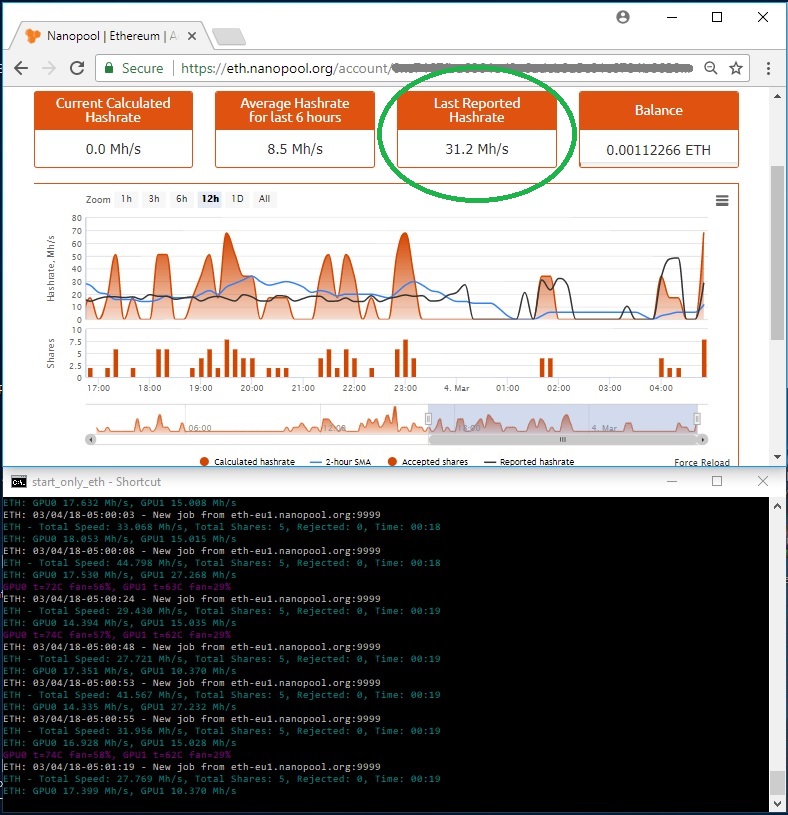Click the browser page scroll down arrow

pos(777,457)
